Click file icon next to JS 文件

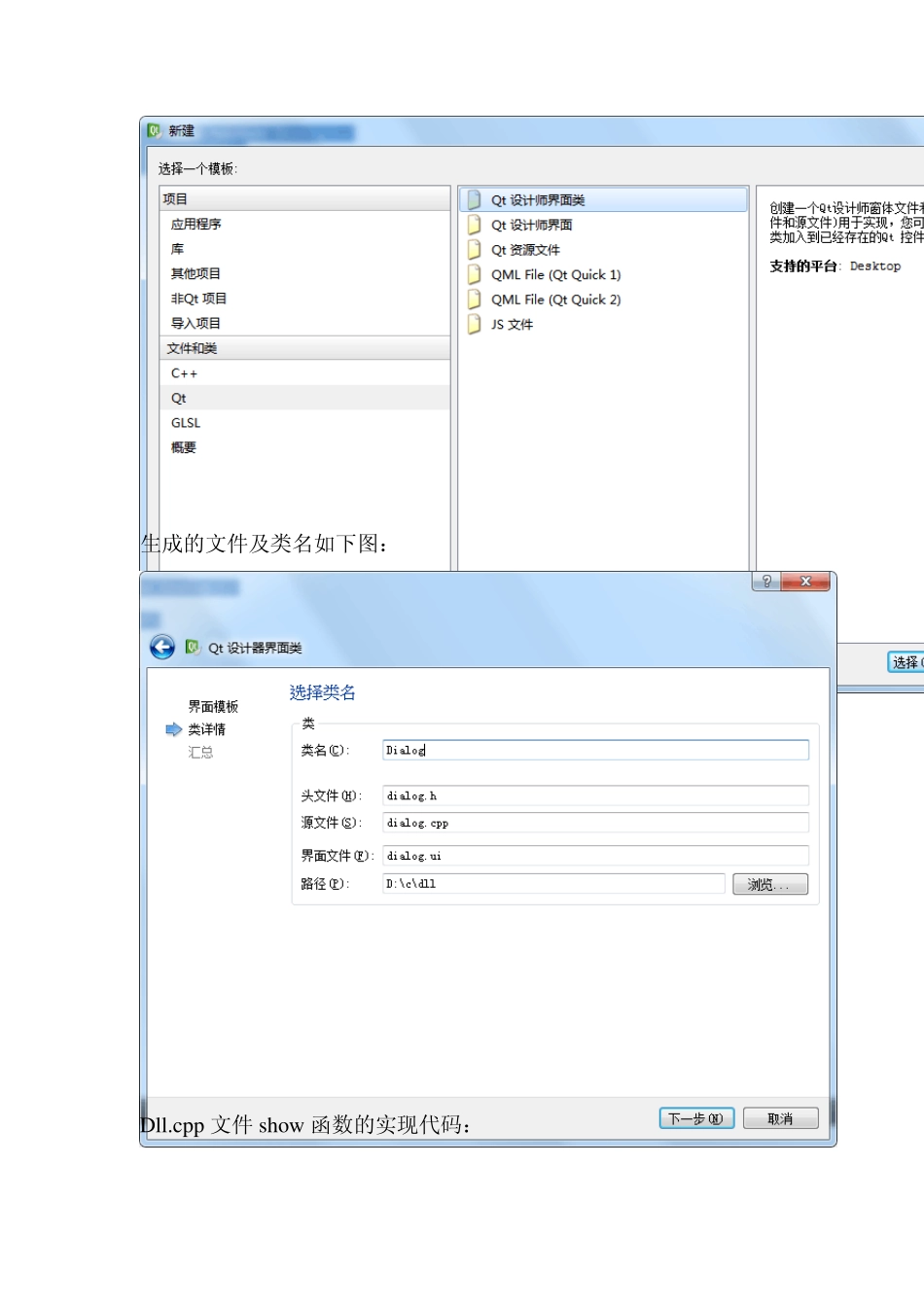point(474,324)
